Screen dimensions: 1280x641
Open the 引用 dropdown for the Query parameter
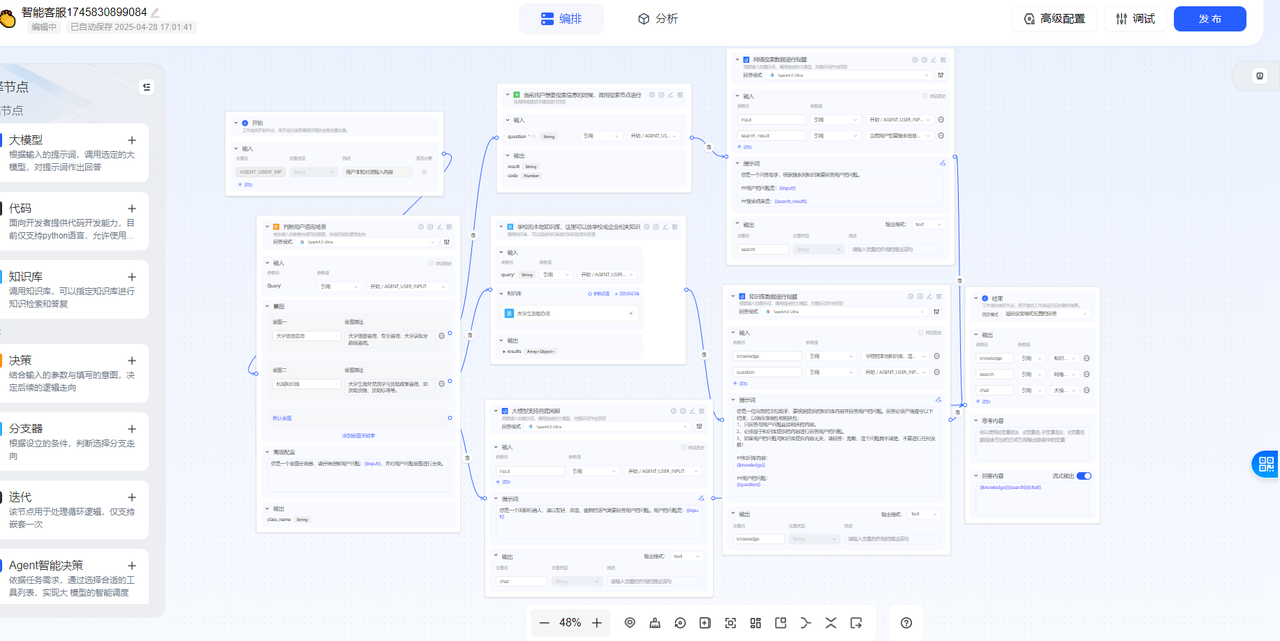[338, 286]
